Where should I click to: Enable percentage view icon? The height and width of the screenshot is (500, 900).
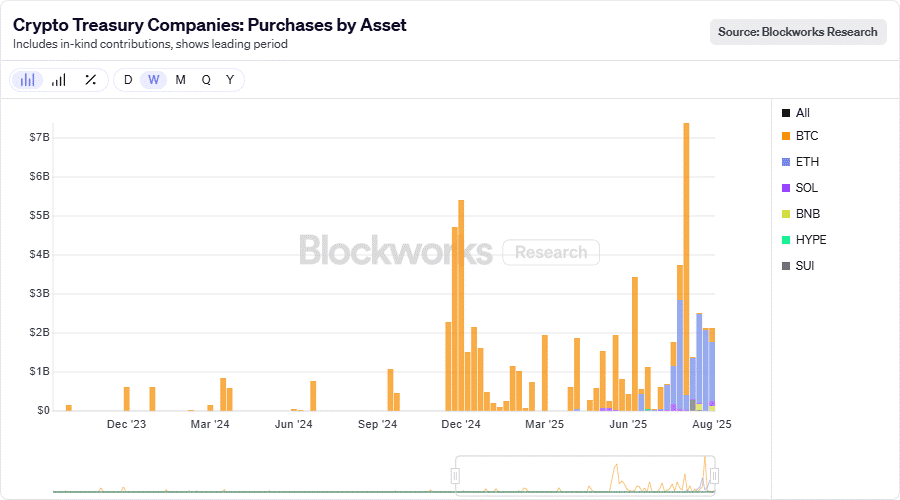point(90,80)
